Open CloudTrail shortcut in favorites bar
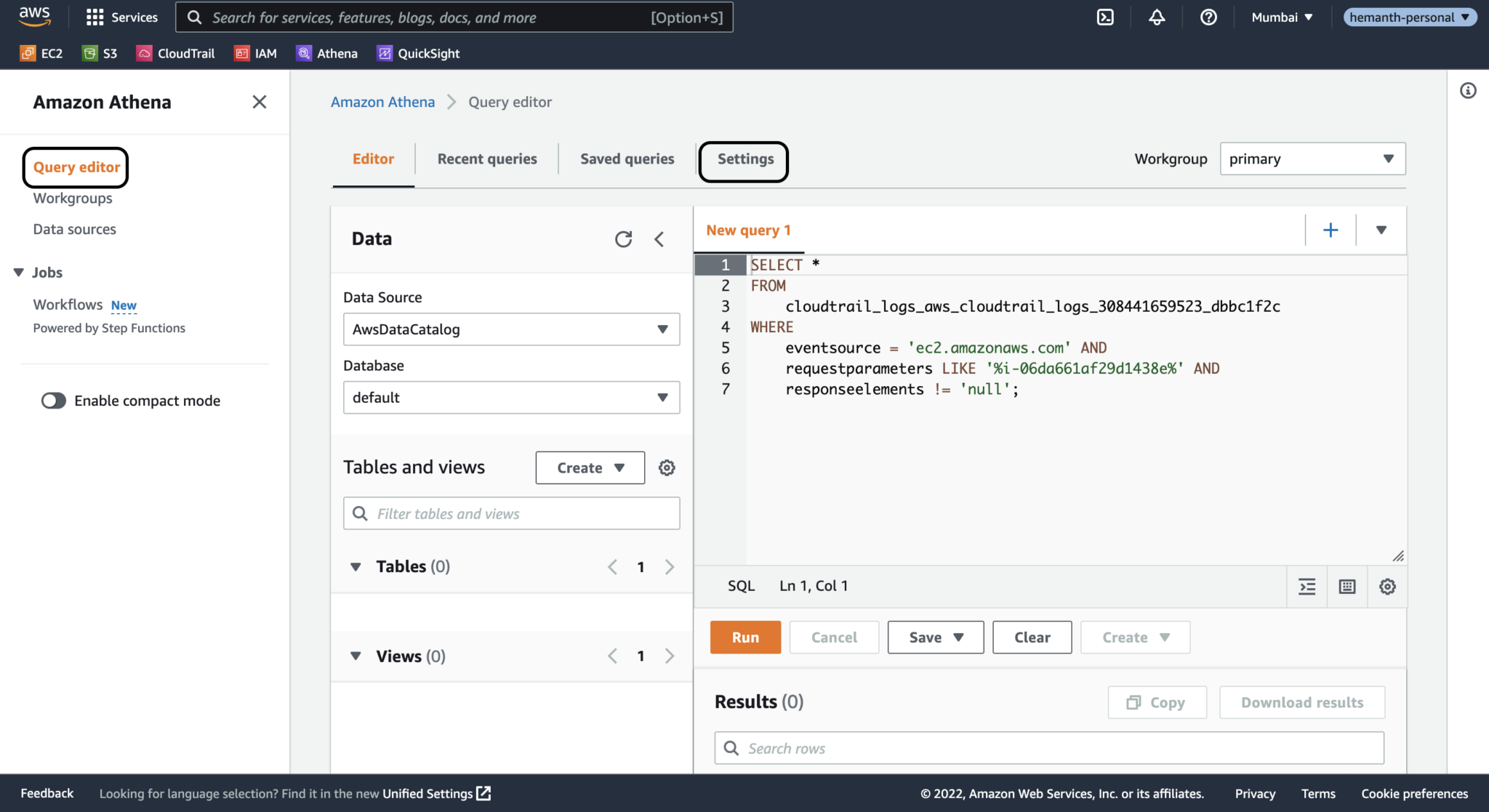Image resolution: width=1489 pixels, height=812 pixels. [x=175, y=52]
